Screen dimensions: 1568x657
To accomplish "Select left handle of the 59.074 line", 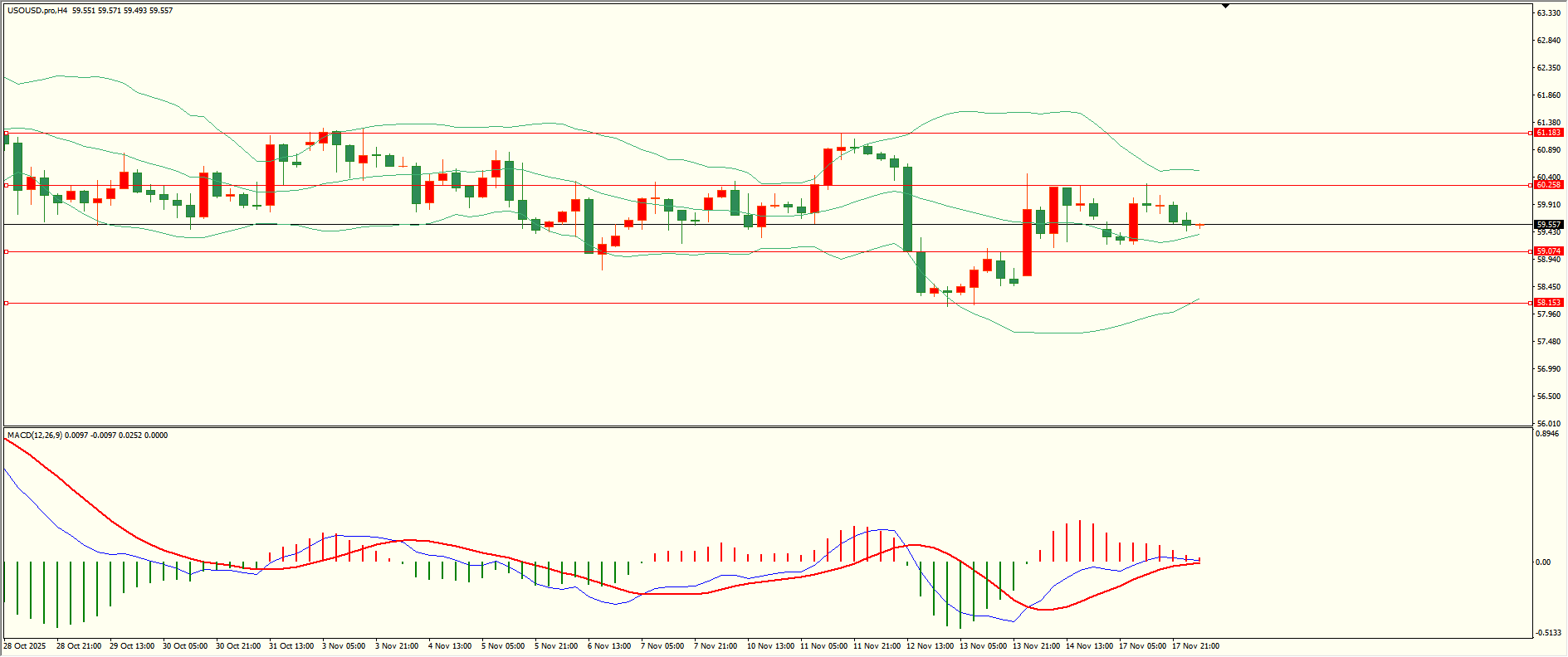I will [x=7, y=251].
